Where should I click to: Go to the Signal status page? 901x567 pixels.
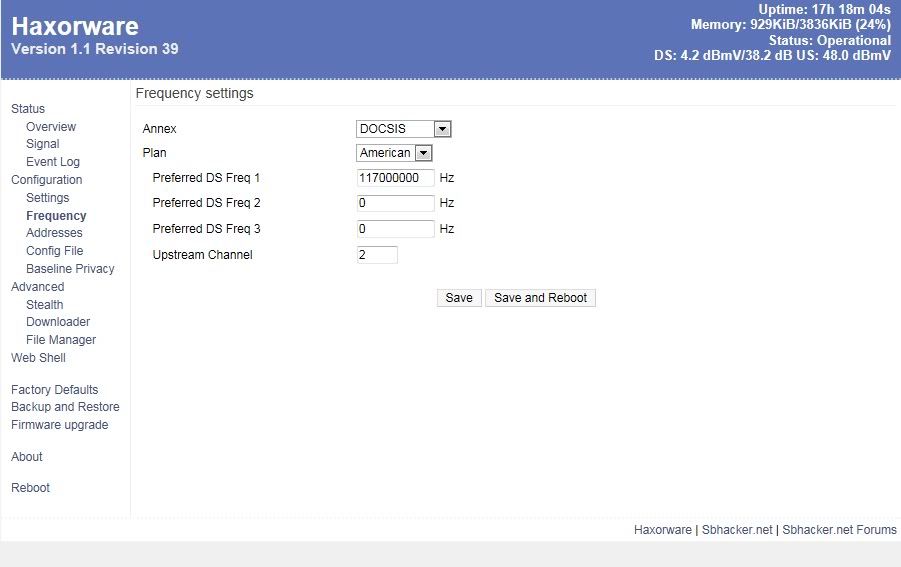[43, 144]
